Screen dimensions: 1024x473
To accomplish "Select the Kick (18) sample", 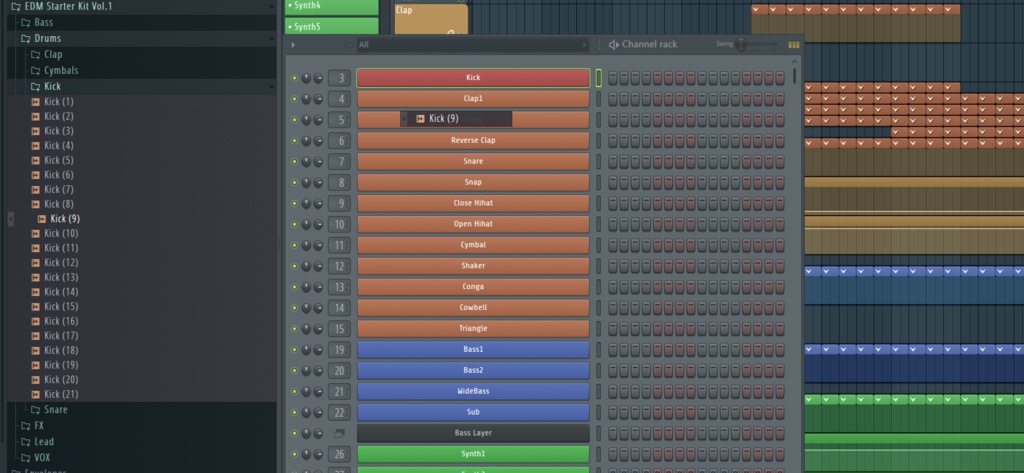I will point(61,350).
